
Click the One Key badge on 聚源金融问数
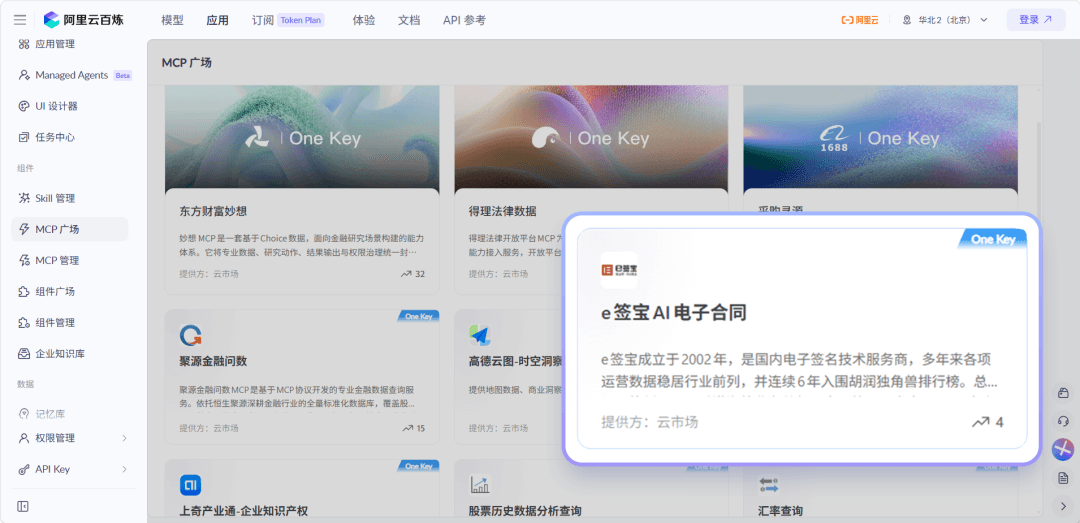[x=418, y=316]
